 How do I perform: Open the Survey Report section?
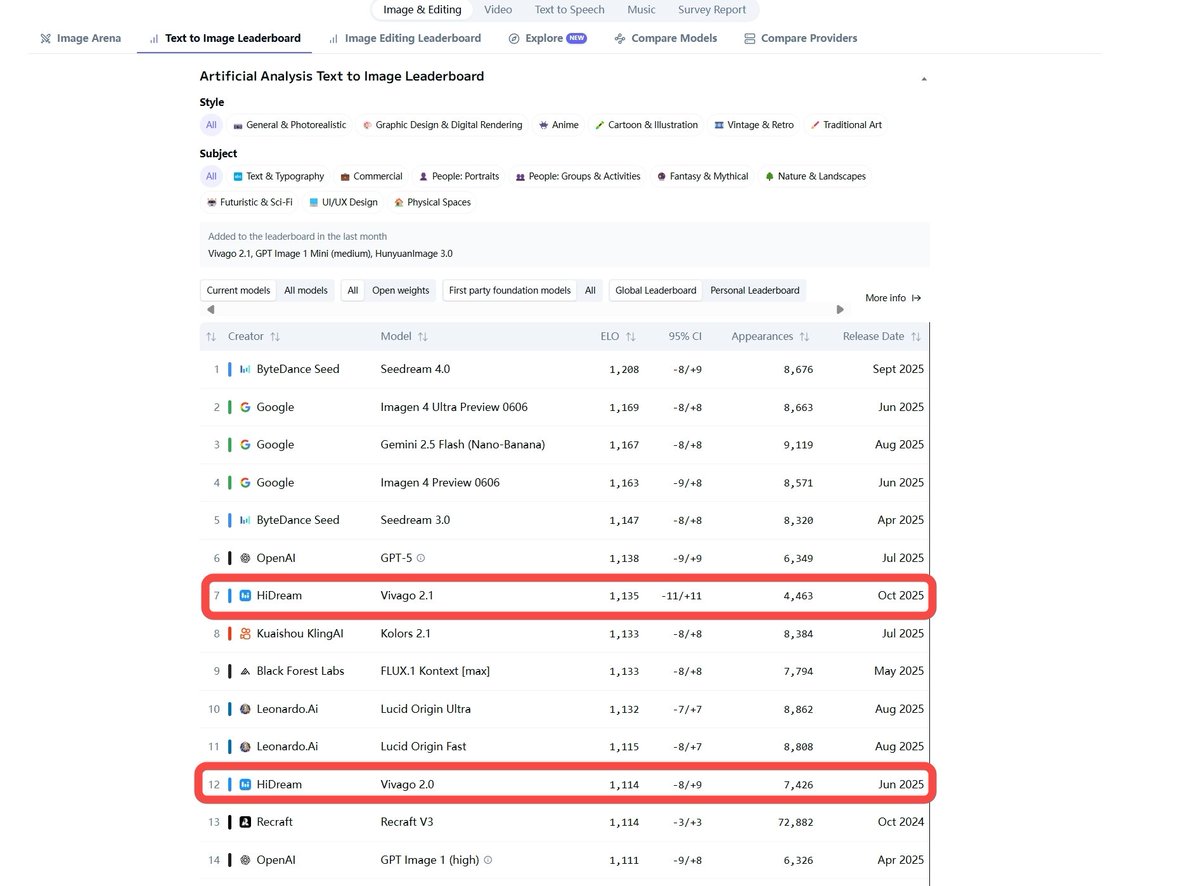click(x=712, y=10)
